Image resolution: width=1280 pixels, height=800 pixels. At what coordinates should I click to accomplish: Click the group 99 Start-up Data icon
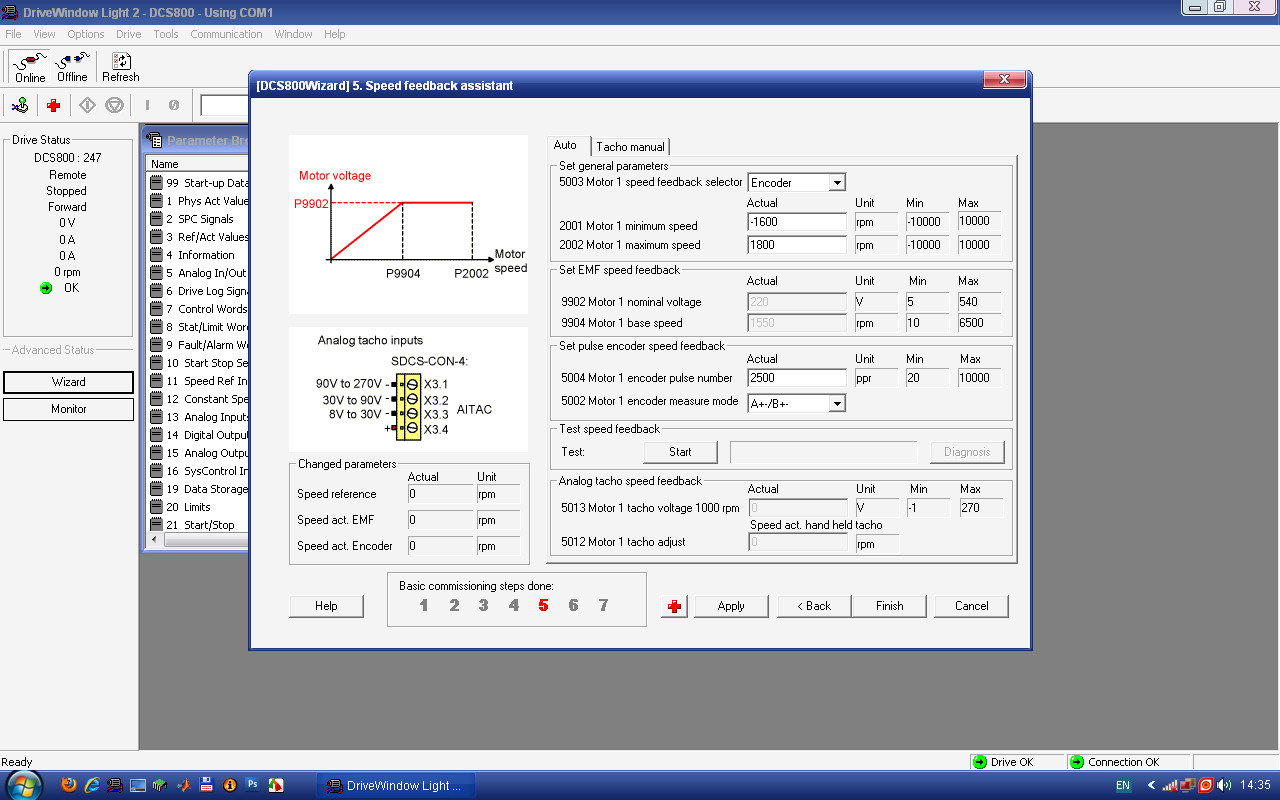[156, 183]
